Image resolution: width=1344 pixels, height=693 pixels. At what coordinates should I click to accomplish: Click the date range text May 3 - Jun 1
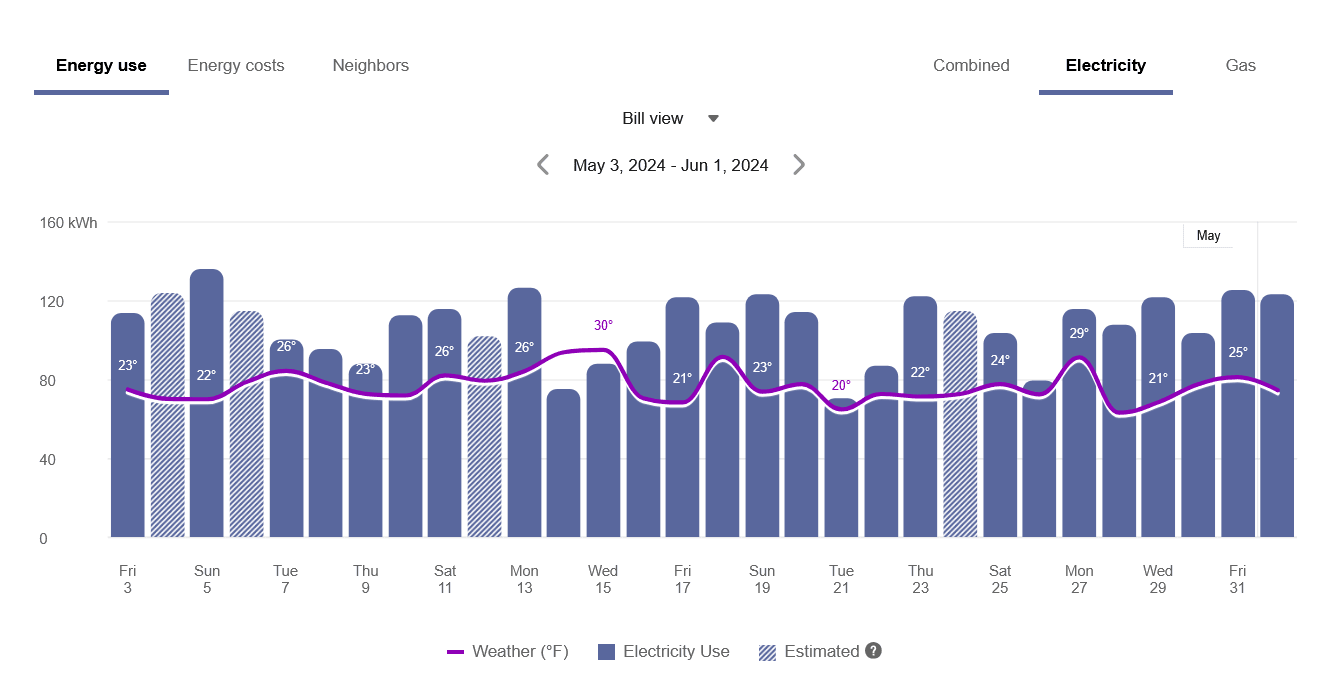pyautogui.click(x=670, y=164)
